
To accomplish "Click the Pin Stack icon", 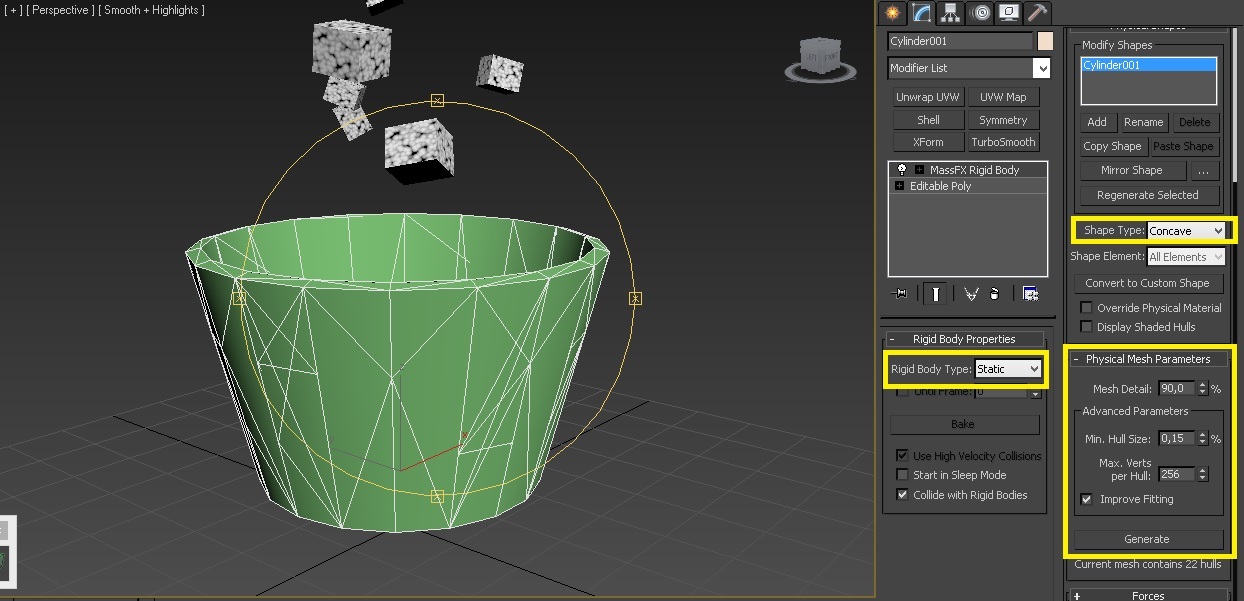I will (901, 294).
